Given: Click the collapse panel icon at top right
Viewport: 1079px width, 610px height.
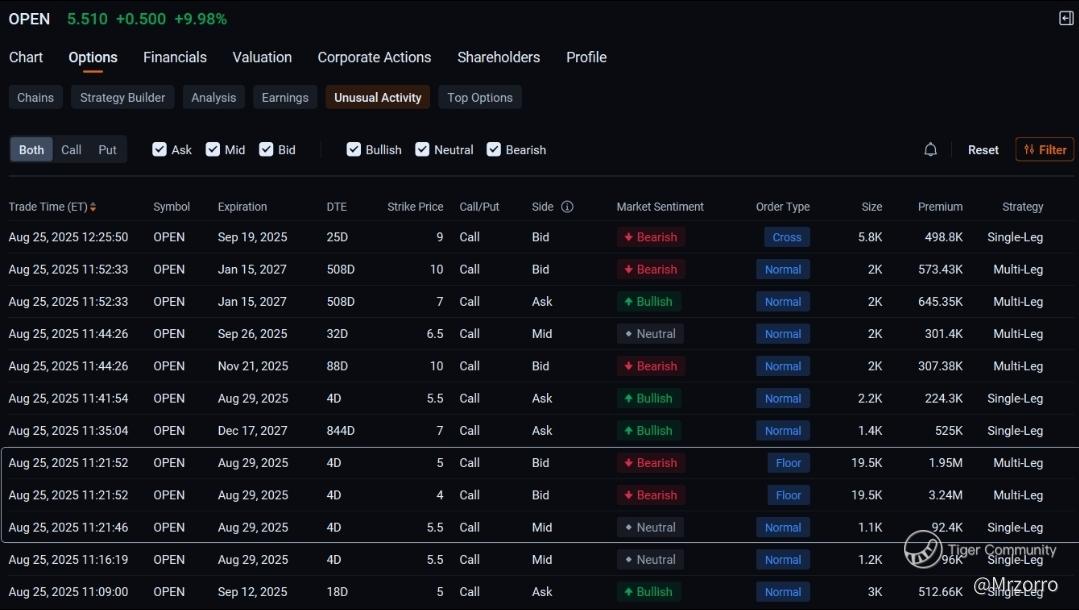Looking at the screenshot, I should coord(1066,18).
